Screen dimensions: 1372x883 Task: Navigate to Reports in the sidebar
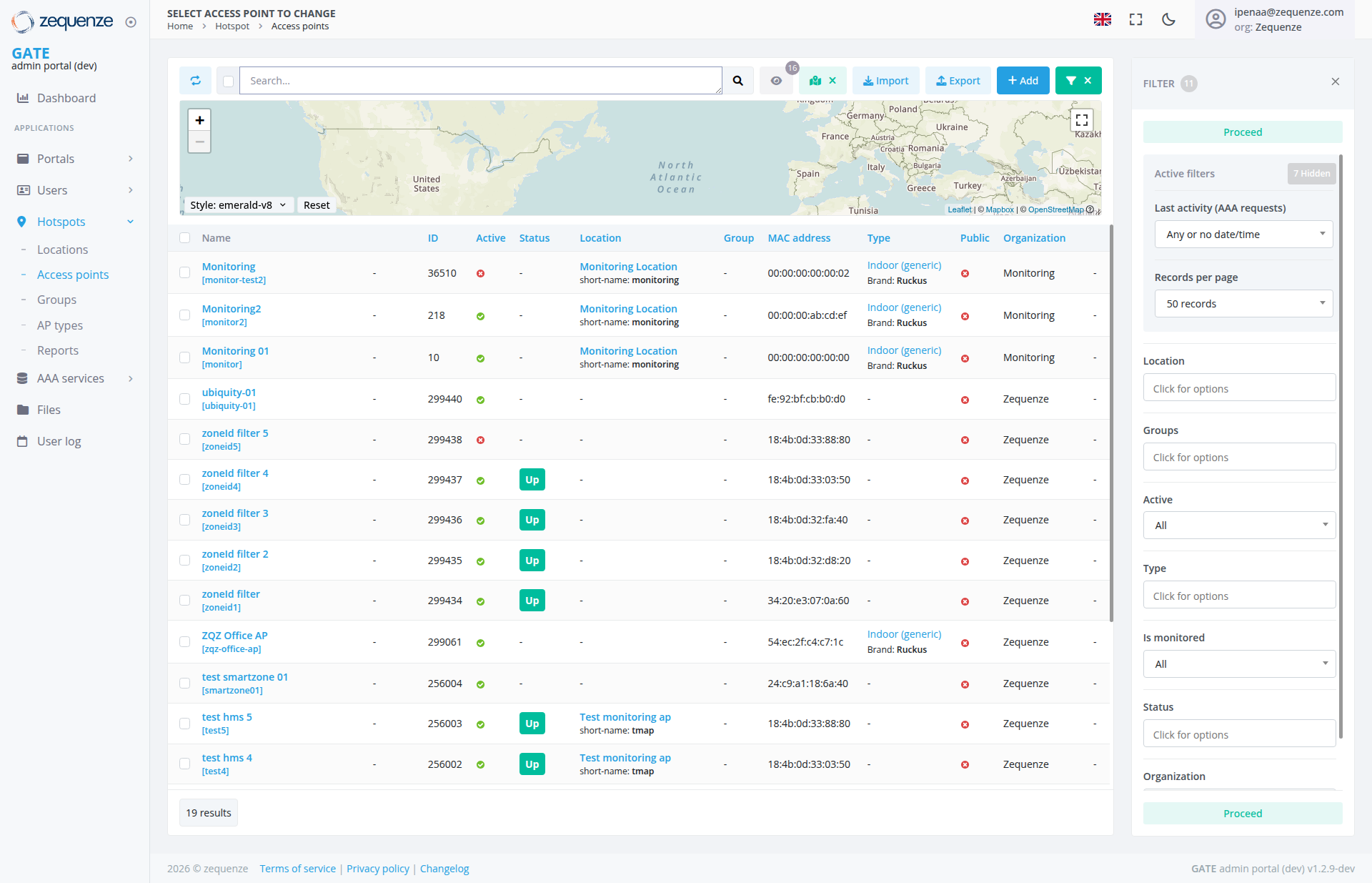tap(57, 350)
